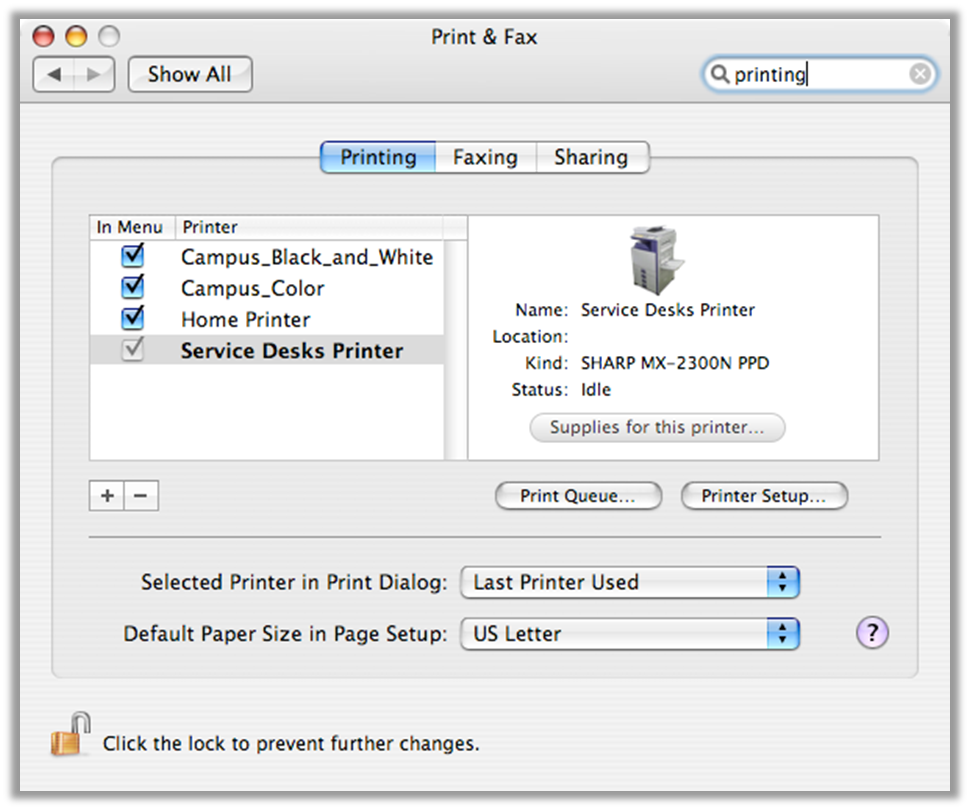Open Selected Printer in Print Dialog dropdown

point(630,582)
